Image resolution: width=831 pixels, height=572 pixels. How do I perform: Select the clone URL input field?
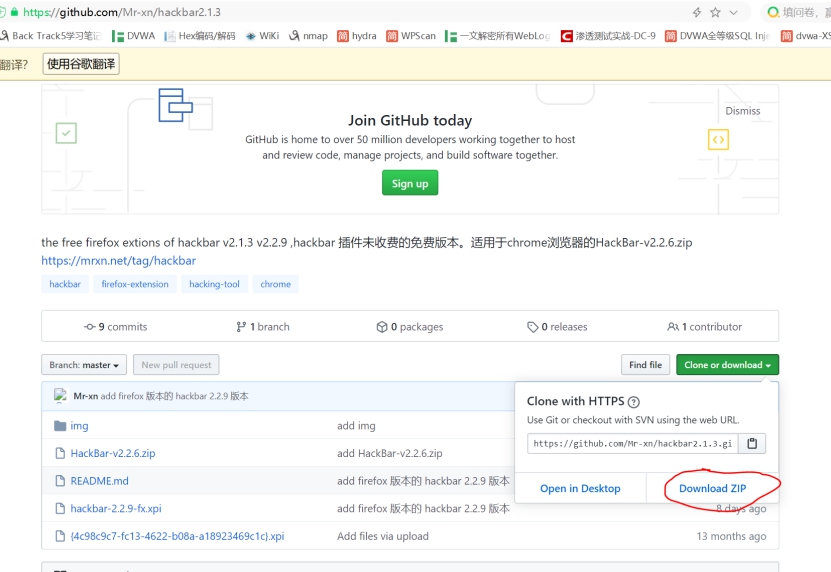pos(632,443)
